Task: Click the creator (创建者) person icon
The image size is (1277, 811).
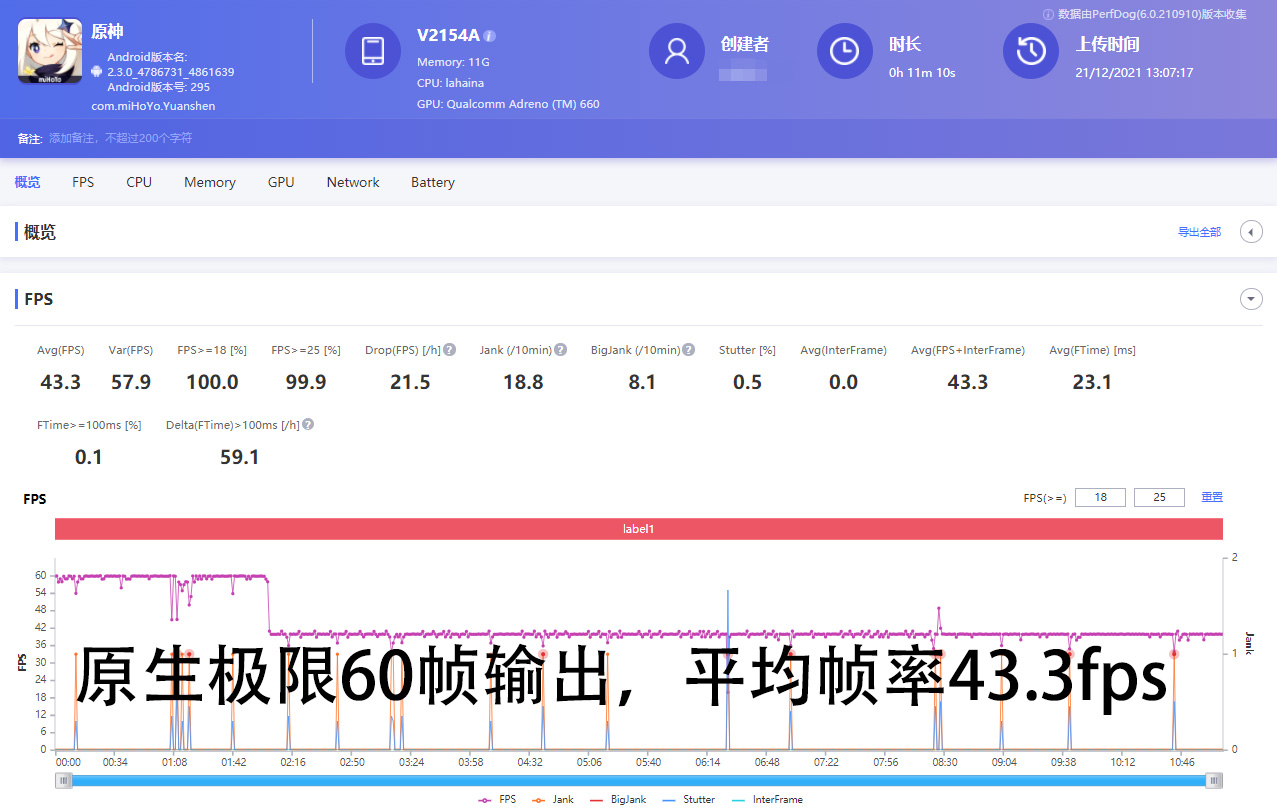Action: [676, 51]
